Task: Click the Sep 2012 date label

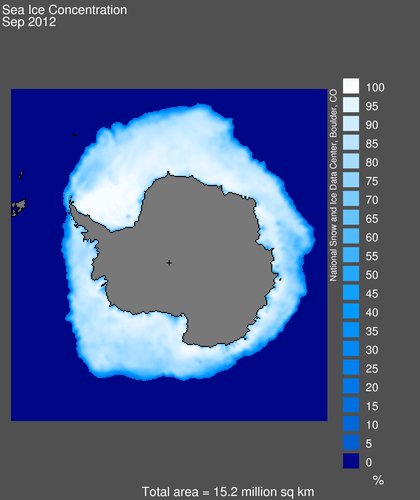Action: pyautogui.click(x=29, y=22)
